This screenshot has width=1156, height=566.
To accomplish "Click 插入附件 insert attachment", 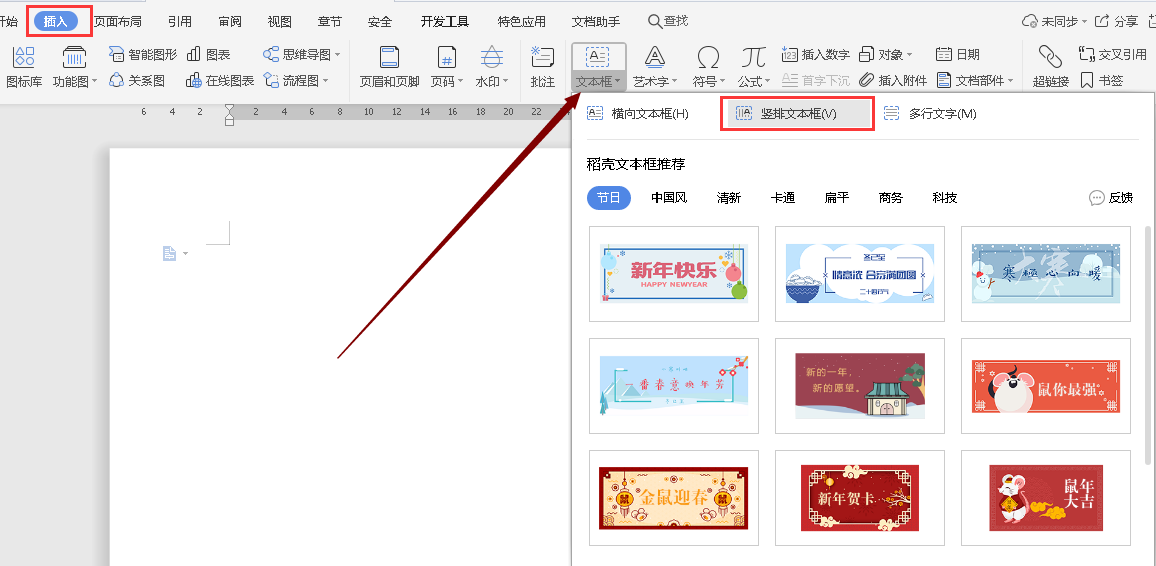I will (893, 80).
